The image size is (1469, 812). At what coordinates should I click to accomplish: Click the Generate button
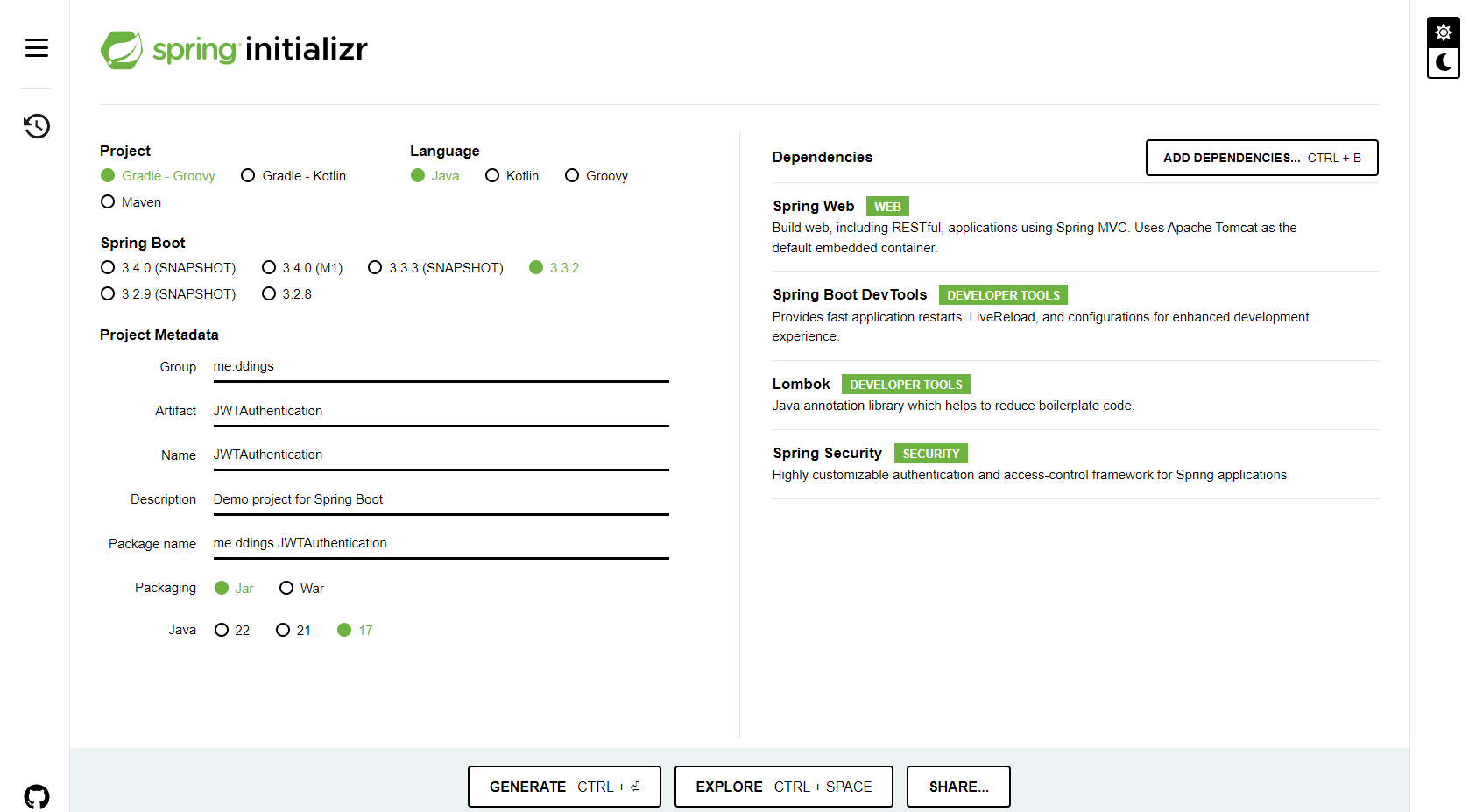pos(564,787)
